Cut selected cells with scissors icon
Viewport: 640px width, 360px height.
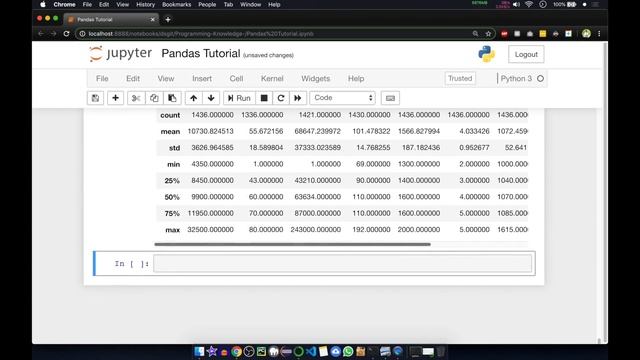[136, 98]
